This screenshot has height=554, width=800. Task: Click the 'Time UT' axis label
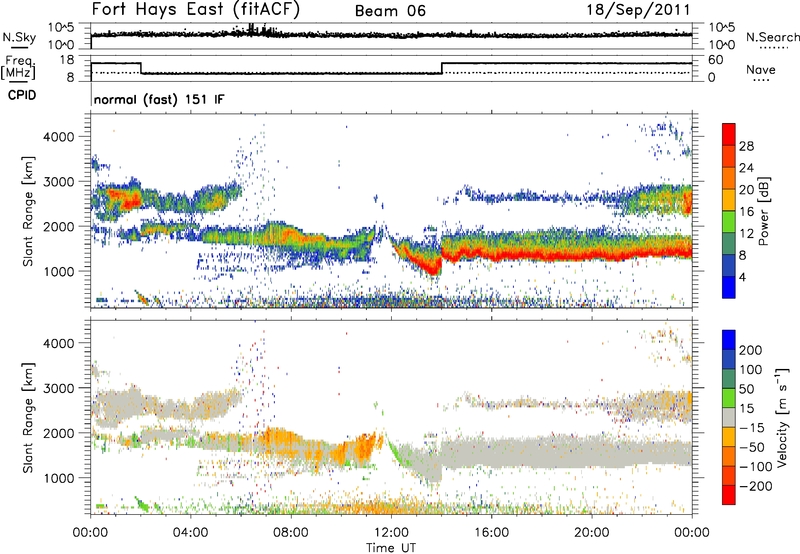(x=391, y=547)
